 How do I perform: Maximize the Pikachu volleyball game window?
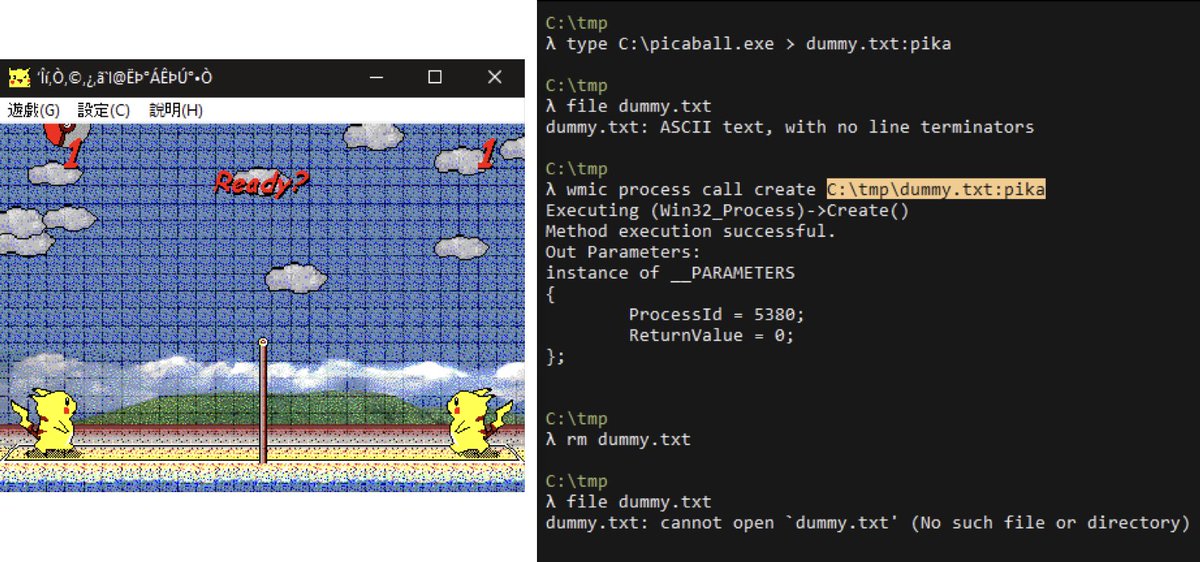tap(435, 77)
